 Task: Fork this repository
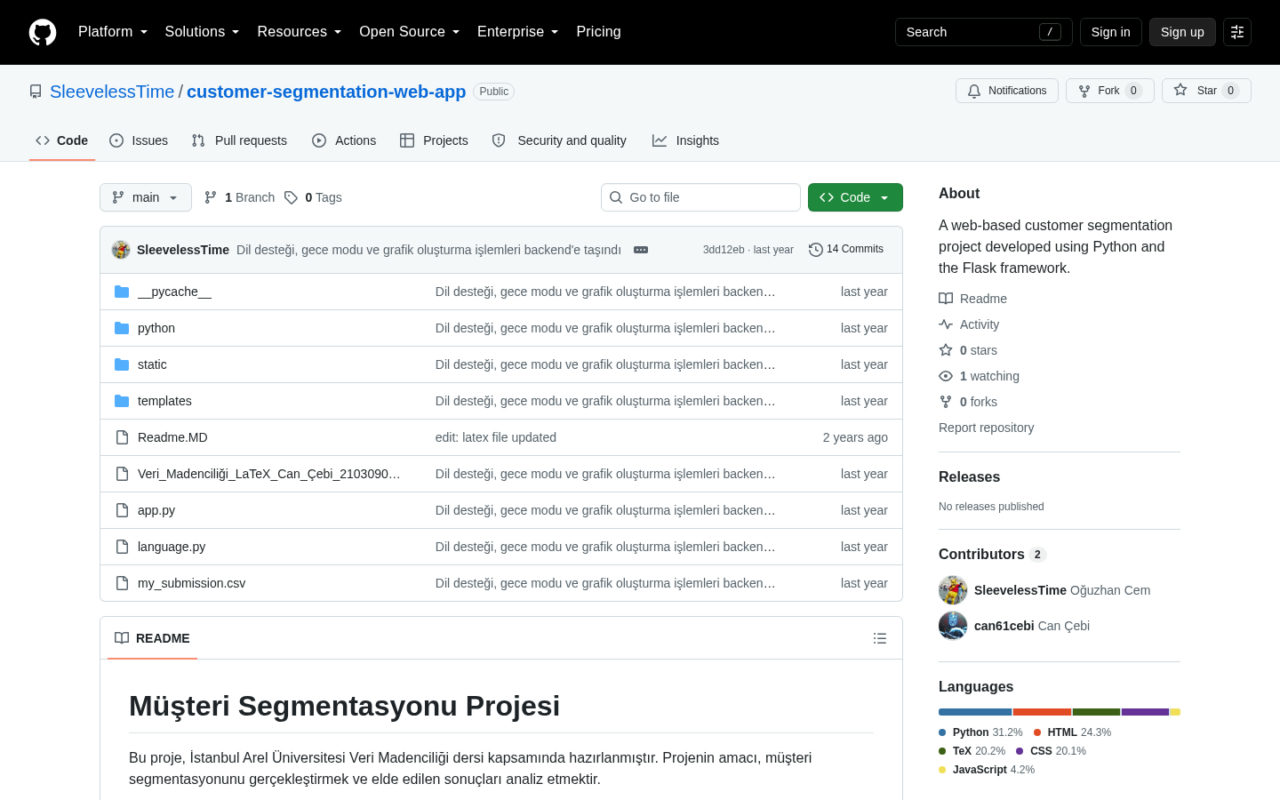coord(1110,91)
